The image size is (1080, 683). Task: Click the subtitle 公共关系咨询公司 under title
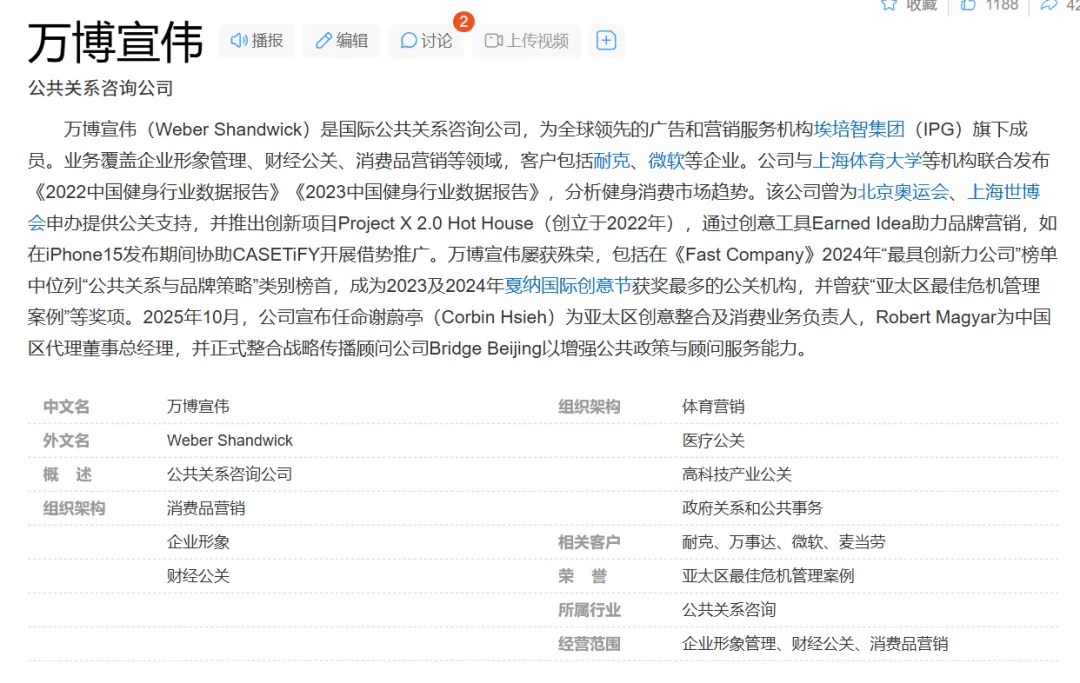click(101, 88)
